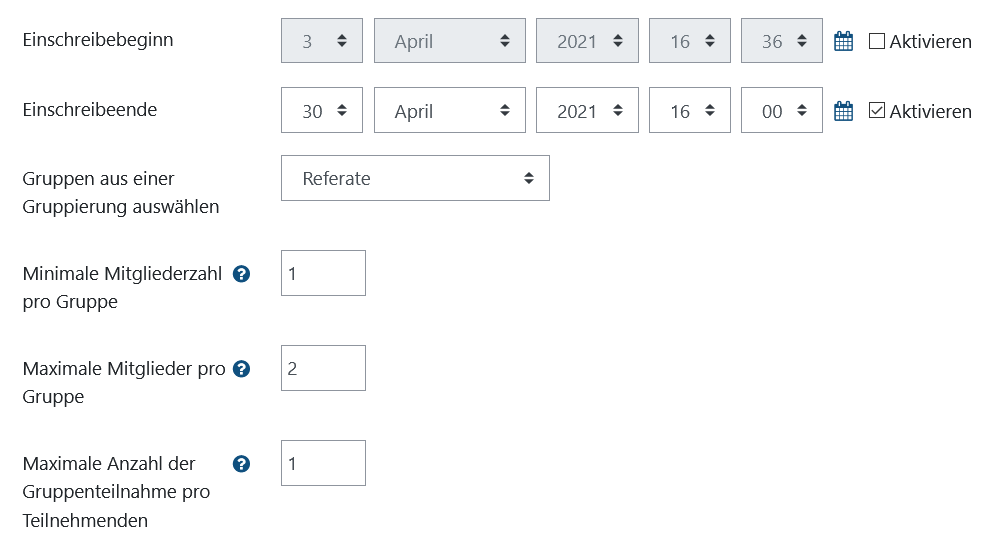988x540 pixels.
Task: Click the Maximale Mitglieder pro Gruppe input field
Action: click(323, 368)
